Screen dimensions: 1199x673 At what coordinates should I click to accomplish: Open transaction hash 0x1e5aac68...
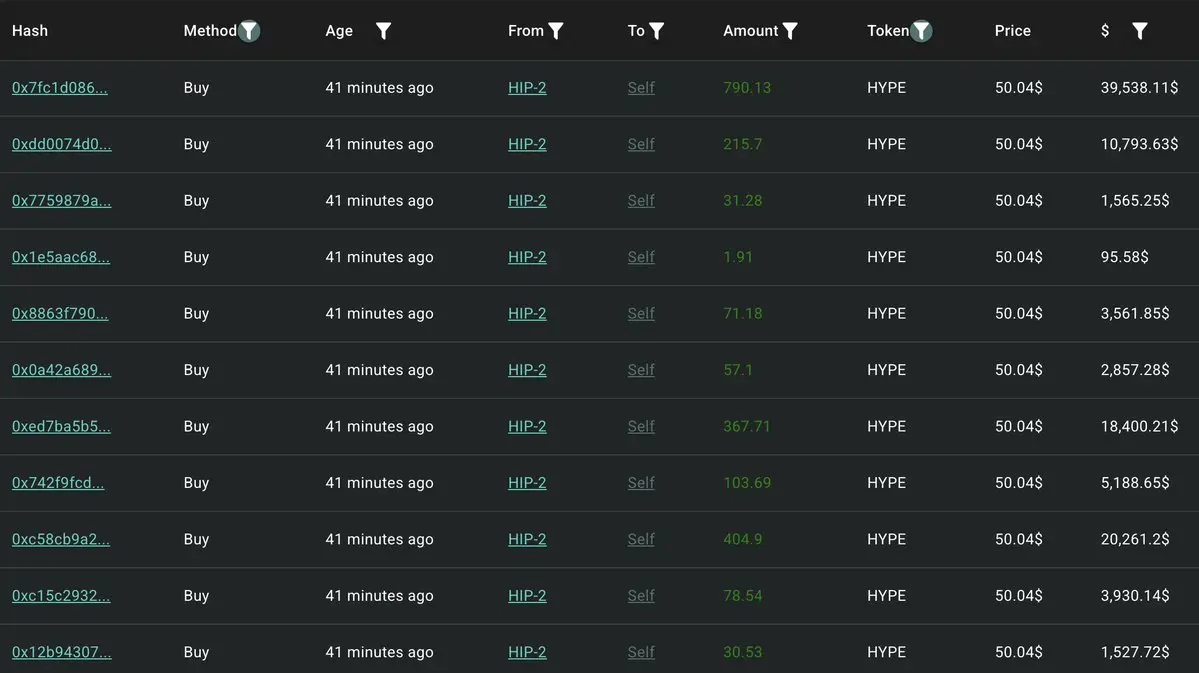tap(60, 257)
